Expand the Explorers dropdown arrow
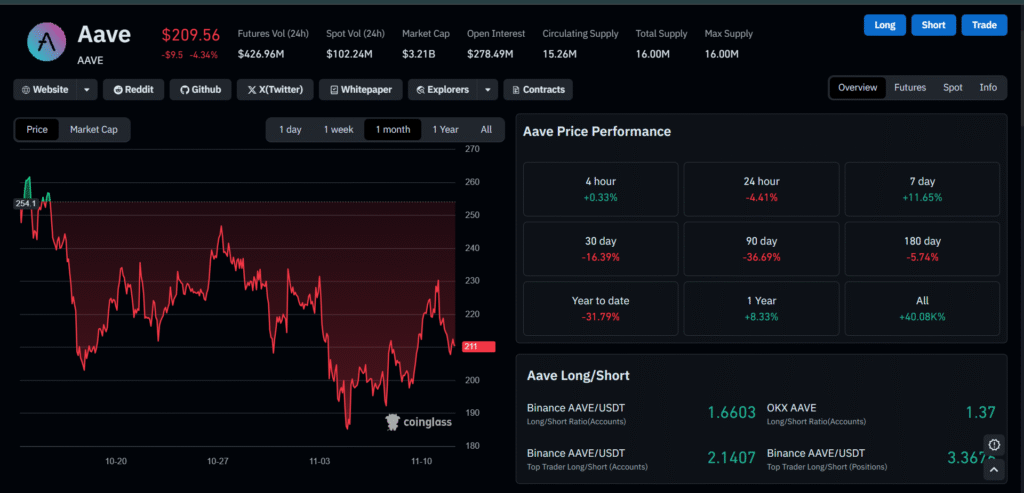This screenshot has width=1024, height=493. 487,89
